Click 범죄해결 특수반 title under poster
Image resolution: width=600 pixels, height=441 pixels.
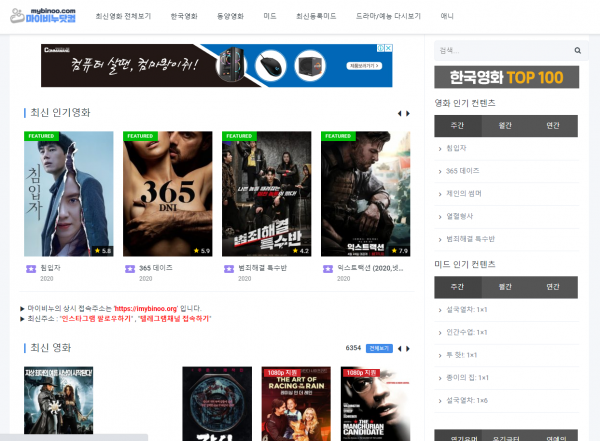[x=262, y=268]
